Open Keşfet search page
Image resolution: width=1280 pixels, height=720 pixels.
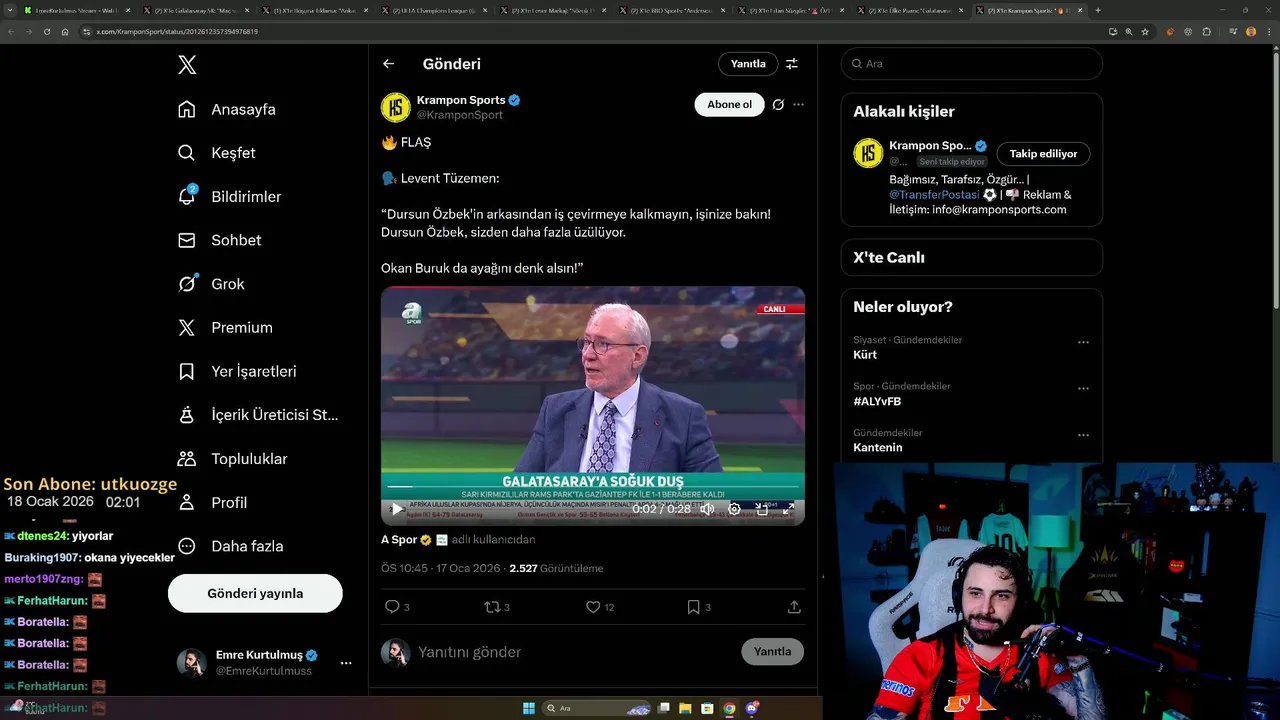(x=217, y=153)
